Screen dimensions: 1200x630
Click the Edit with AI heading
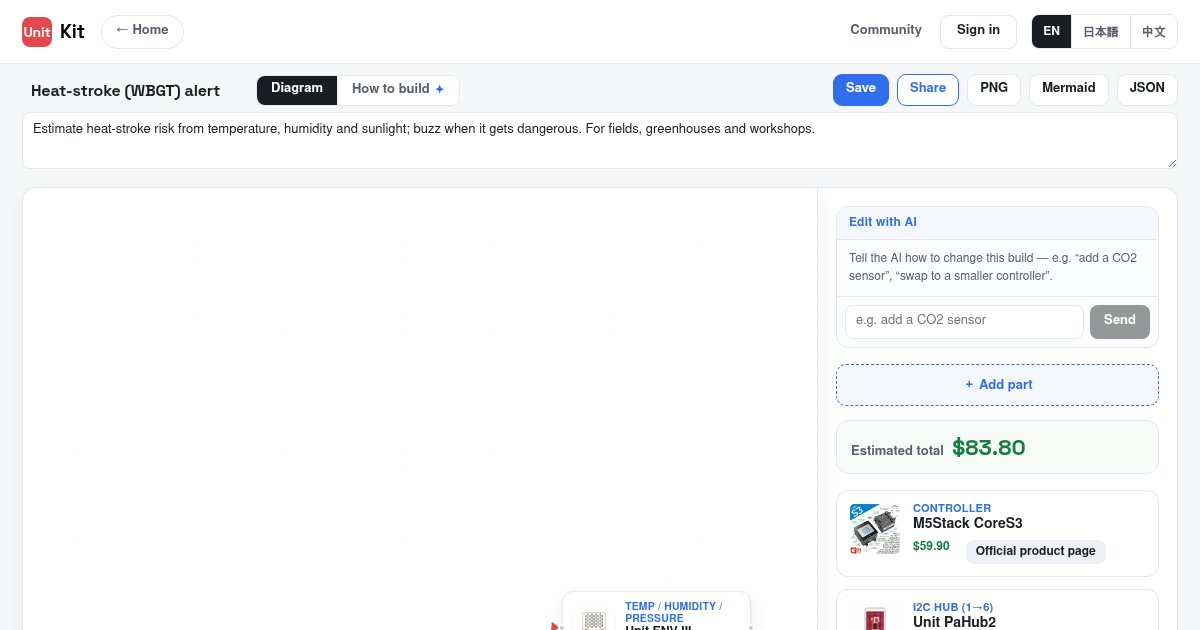coord(883,222)
